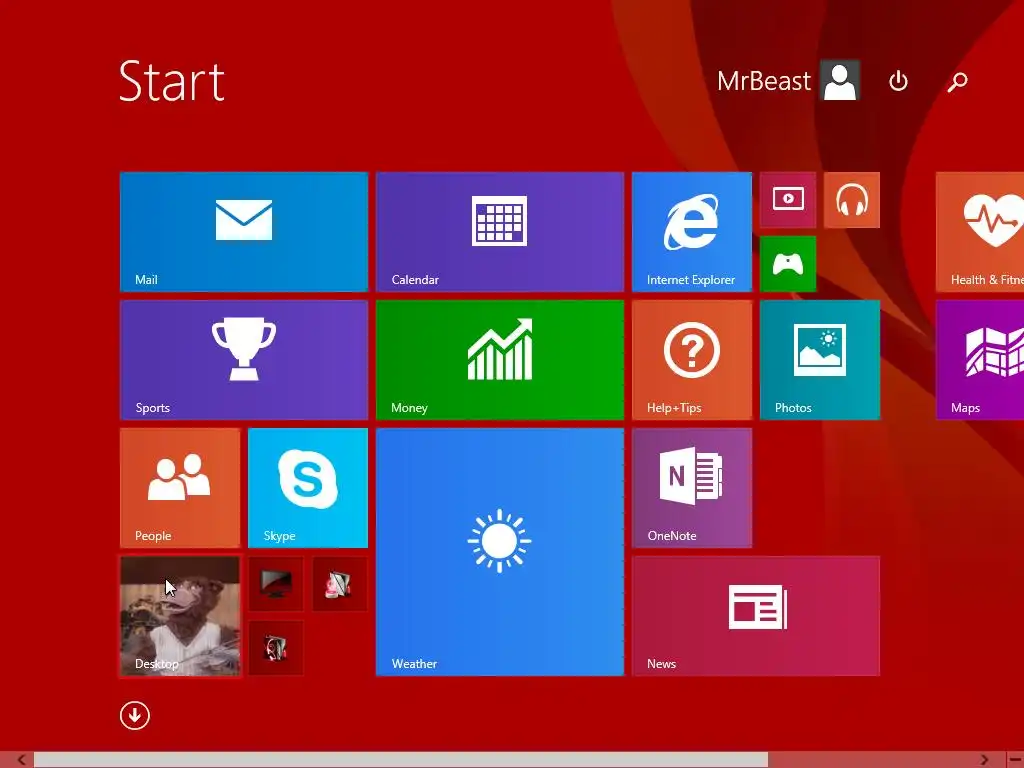Open the People tile

pyautogui.click(x=180, y=488)
